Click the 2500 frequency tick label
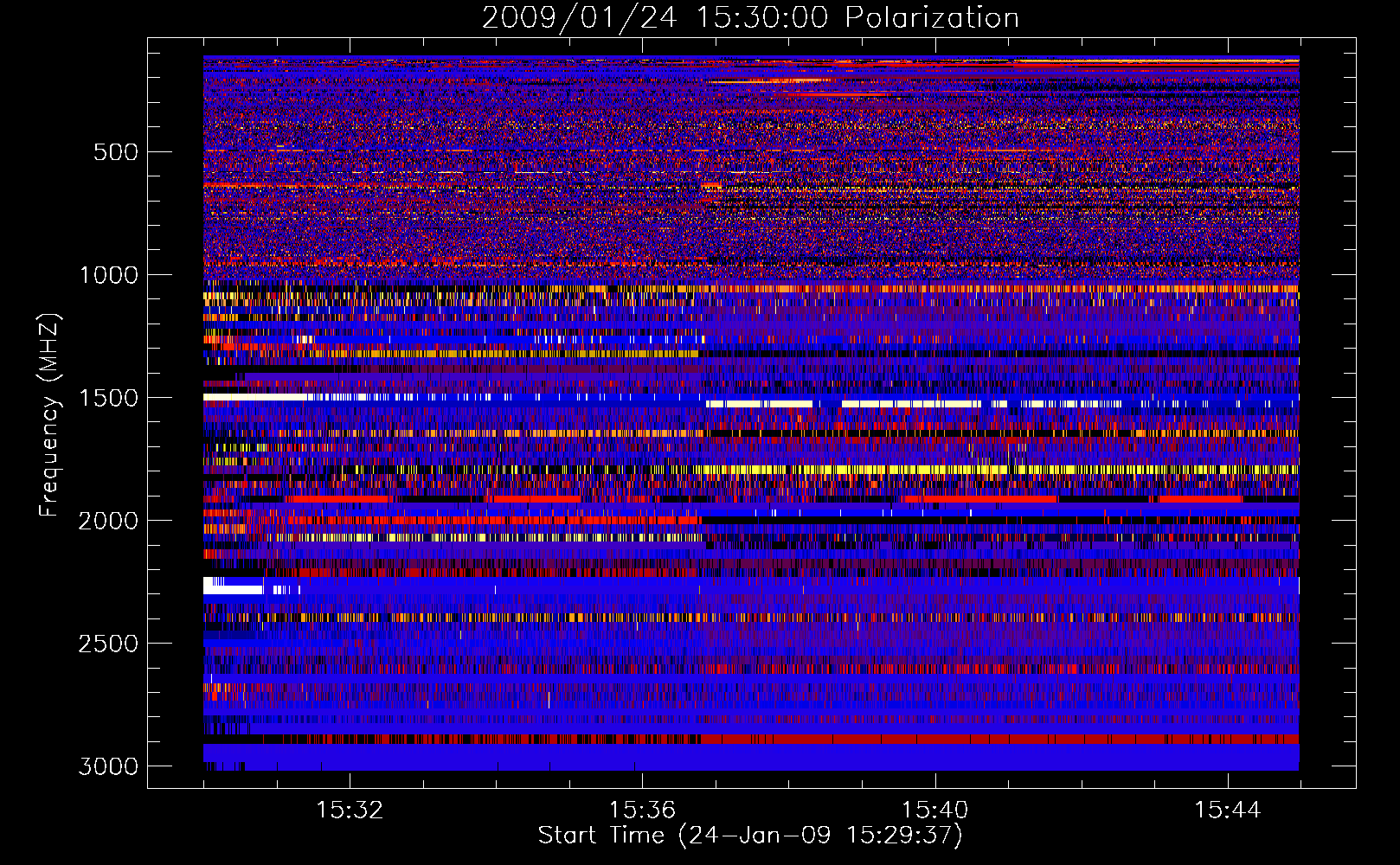The height and width of the screenshot is (865, 1400). (108, 644)
